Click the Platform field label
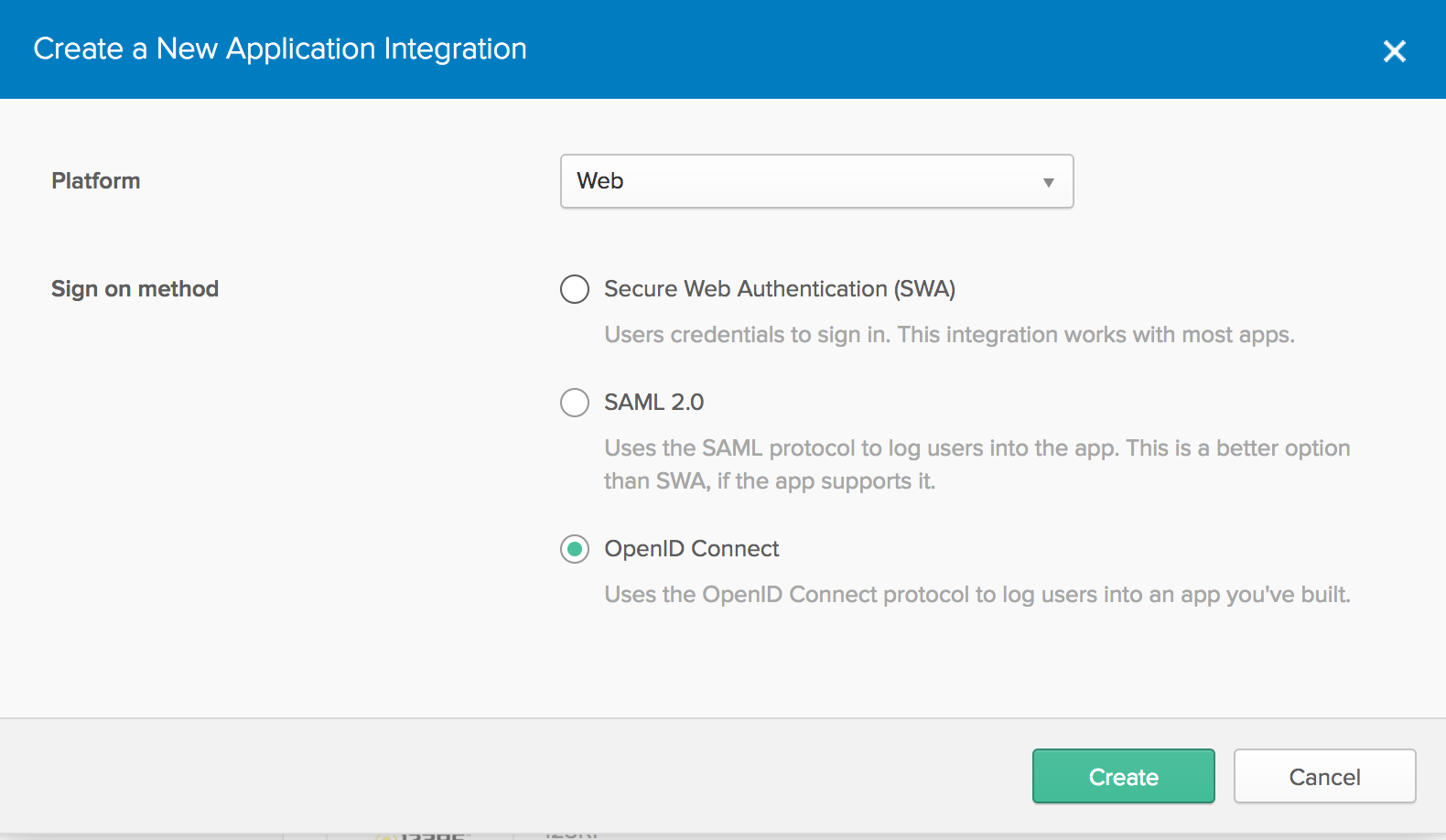Image resolution: width=1446 pixels, height=840 pixels. click(96, 181)
